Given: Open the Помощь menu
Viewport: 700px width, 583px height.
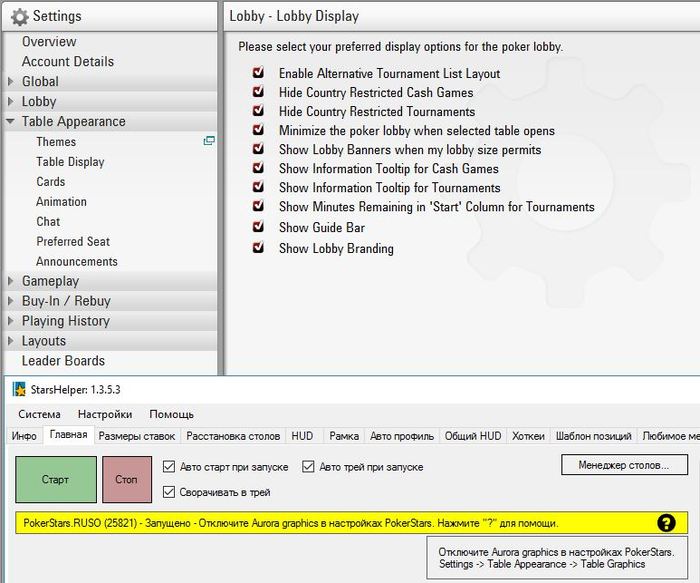Looking at the screenshot, I should pos(171,414).
